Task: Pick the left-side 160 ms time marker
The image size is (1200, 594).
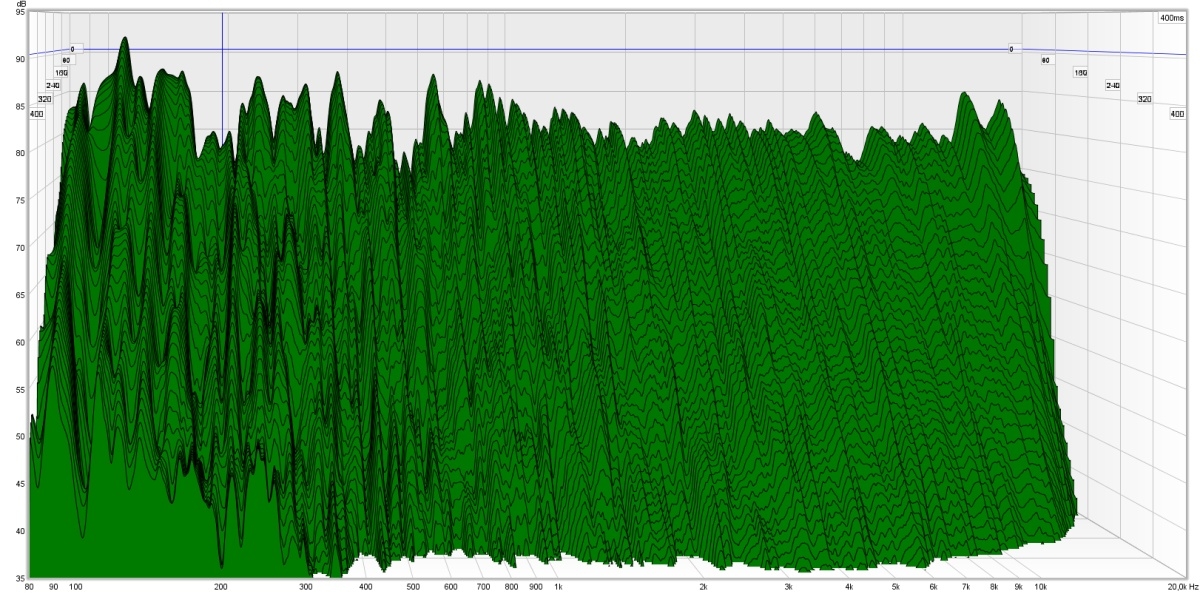Action: [x=61, y=73]
